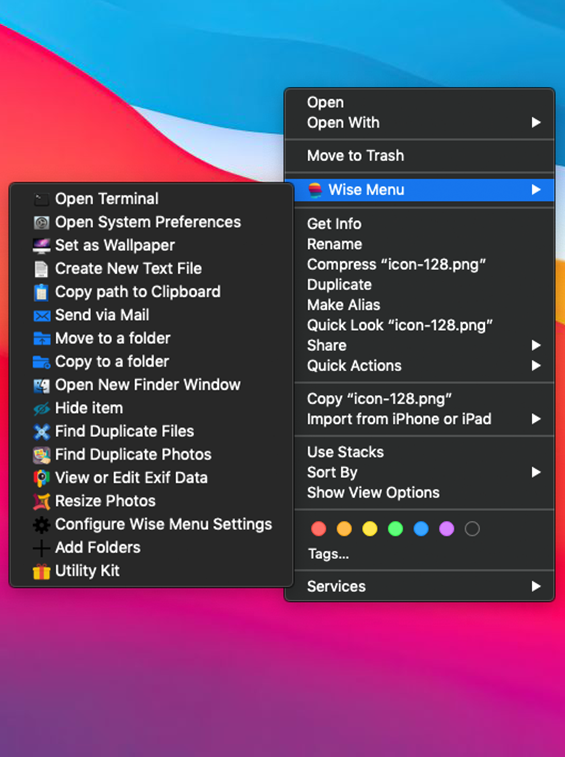
Task: Choose Rename from the context menu
Action: coord(419,244)
